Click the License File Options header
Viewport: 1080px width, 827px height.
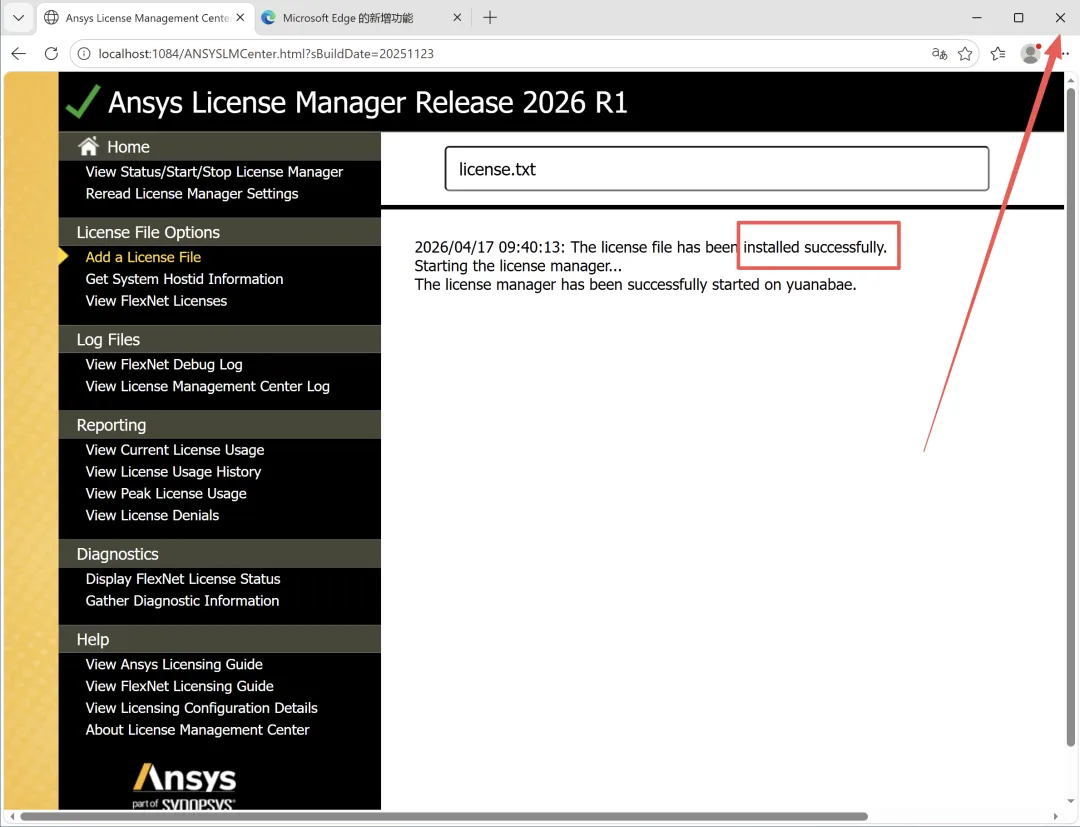tap(148, 232)
